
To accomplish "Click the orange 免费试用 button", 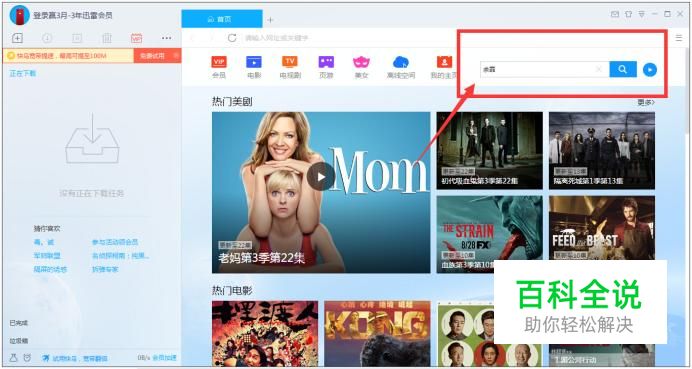I will (x=152, y=56).
